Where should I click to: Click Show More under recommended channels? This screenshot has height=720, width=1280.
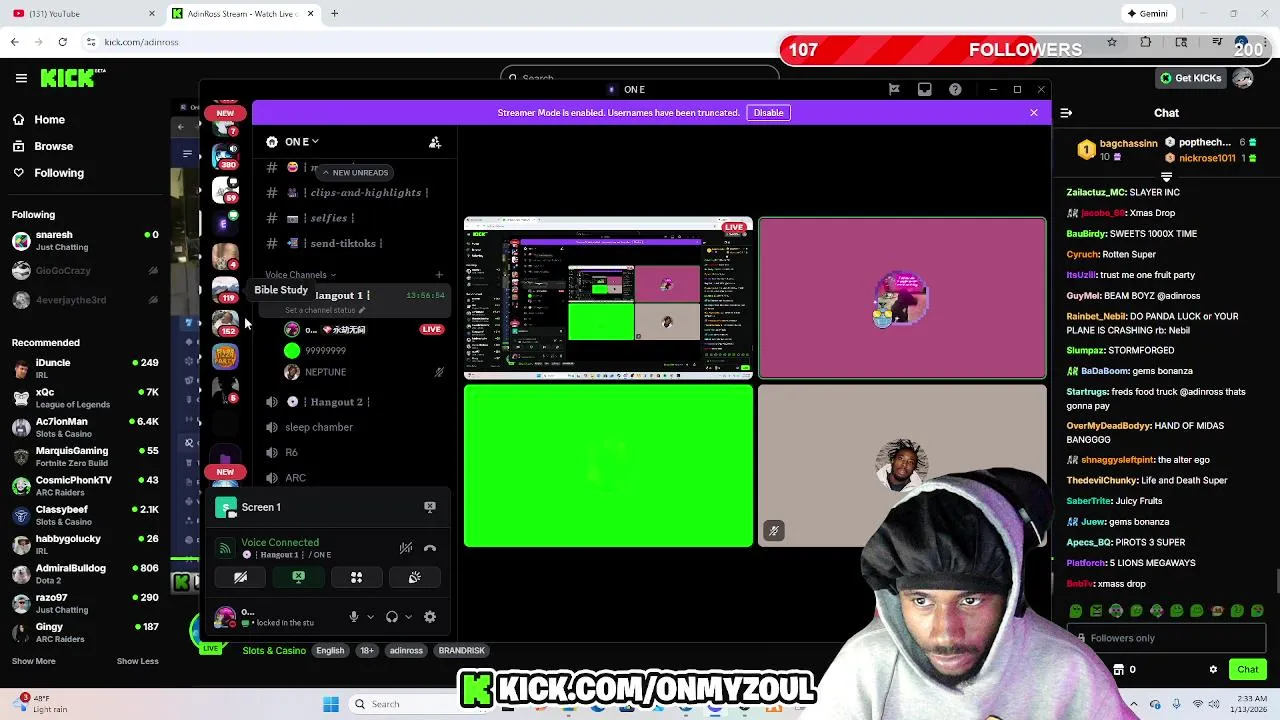[x=33, y=661]
